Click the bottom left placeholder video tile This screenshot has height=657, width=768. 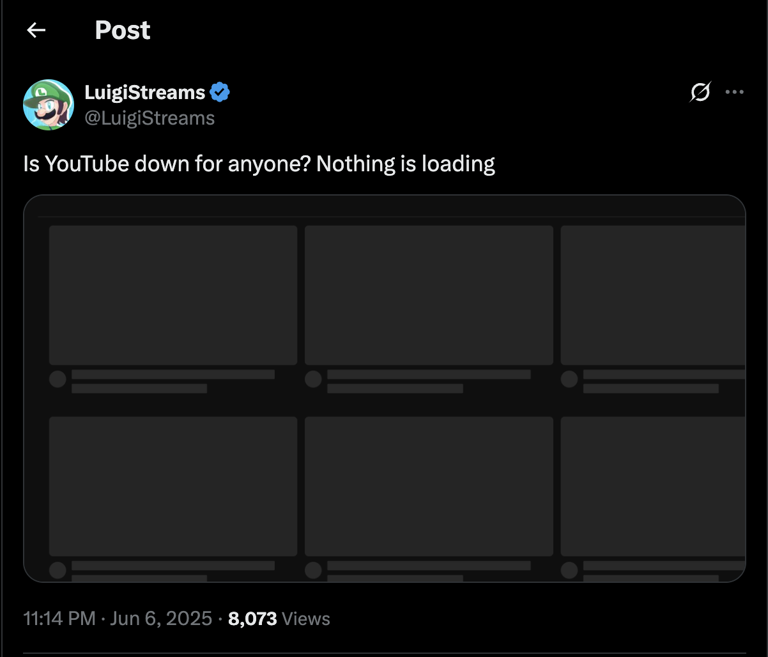(173, 487)
